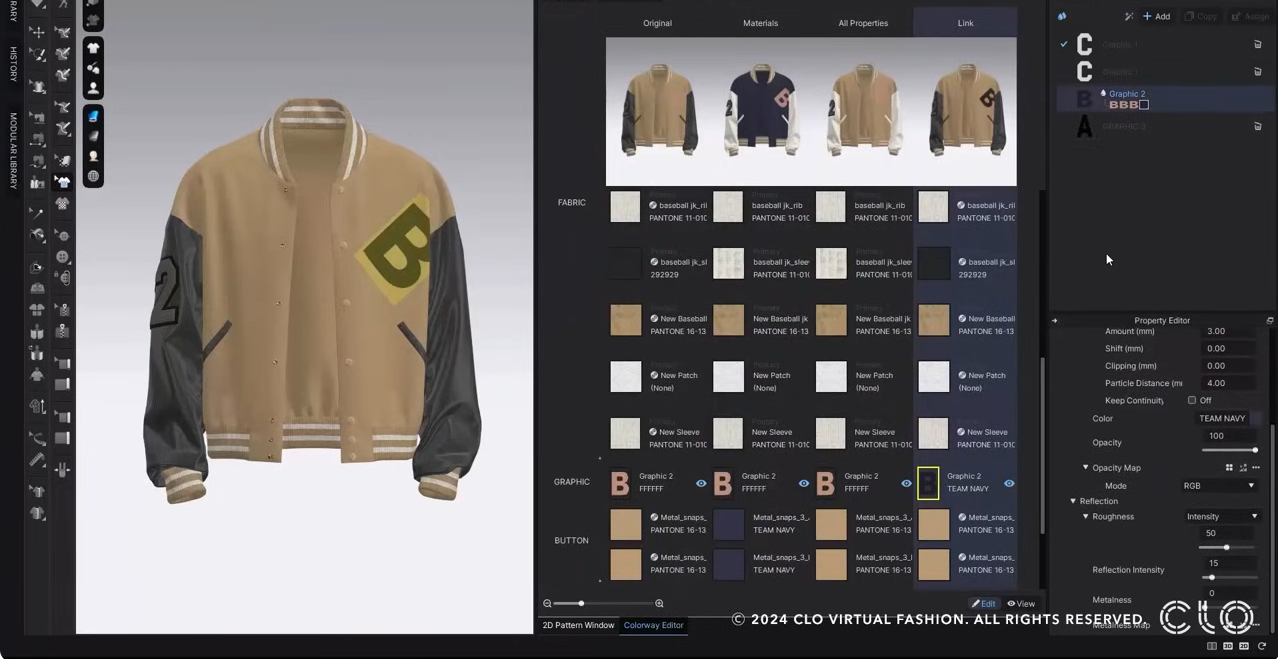Click the Opacity Map more options icon

point(1256,468)
